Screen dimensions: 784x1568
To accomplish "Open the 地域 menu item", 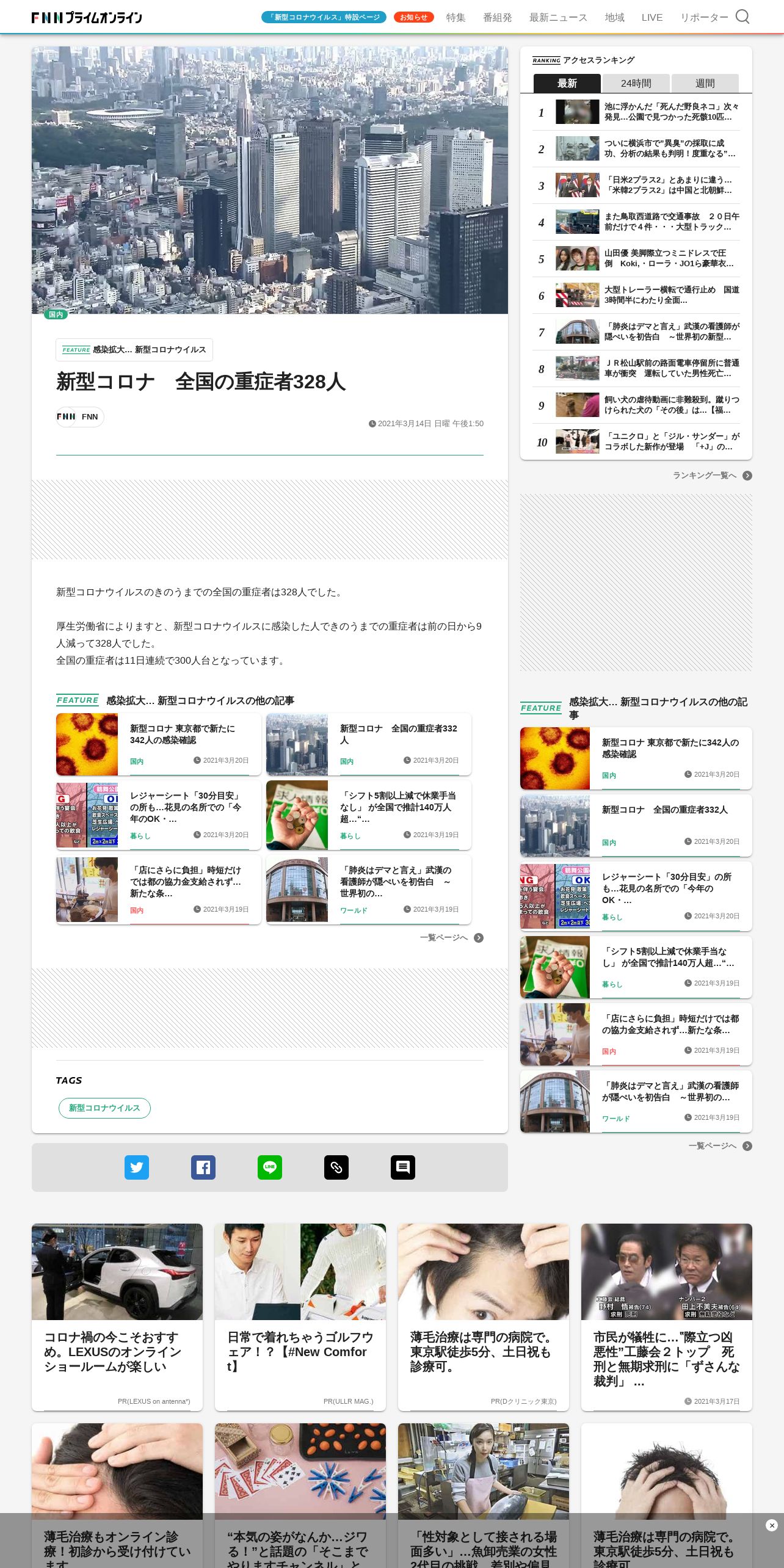I will [x=615, y=17].
